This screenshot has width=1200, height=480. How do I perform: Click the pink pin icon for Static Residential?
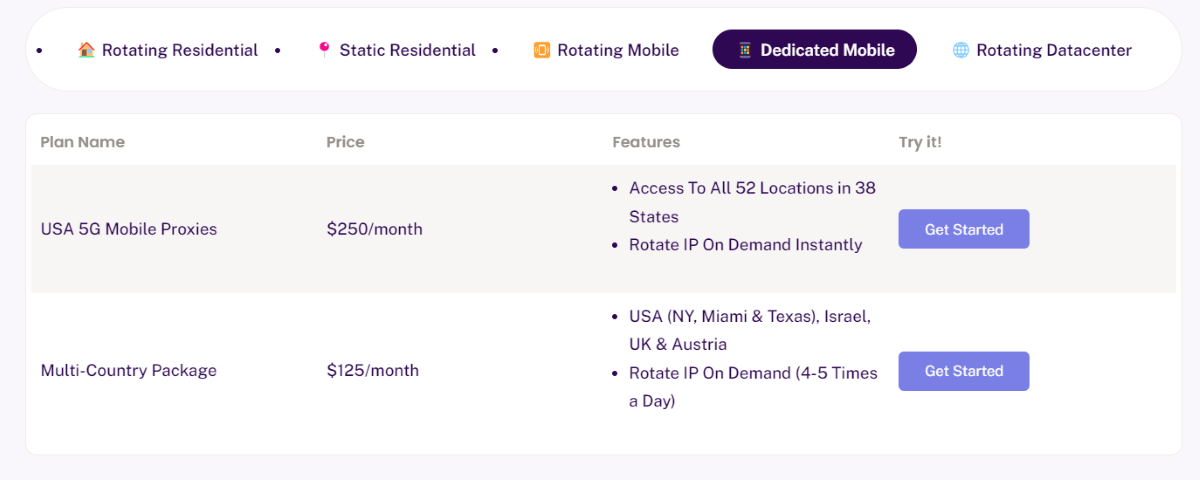pyautogui.click(x=324, y=50)
